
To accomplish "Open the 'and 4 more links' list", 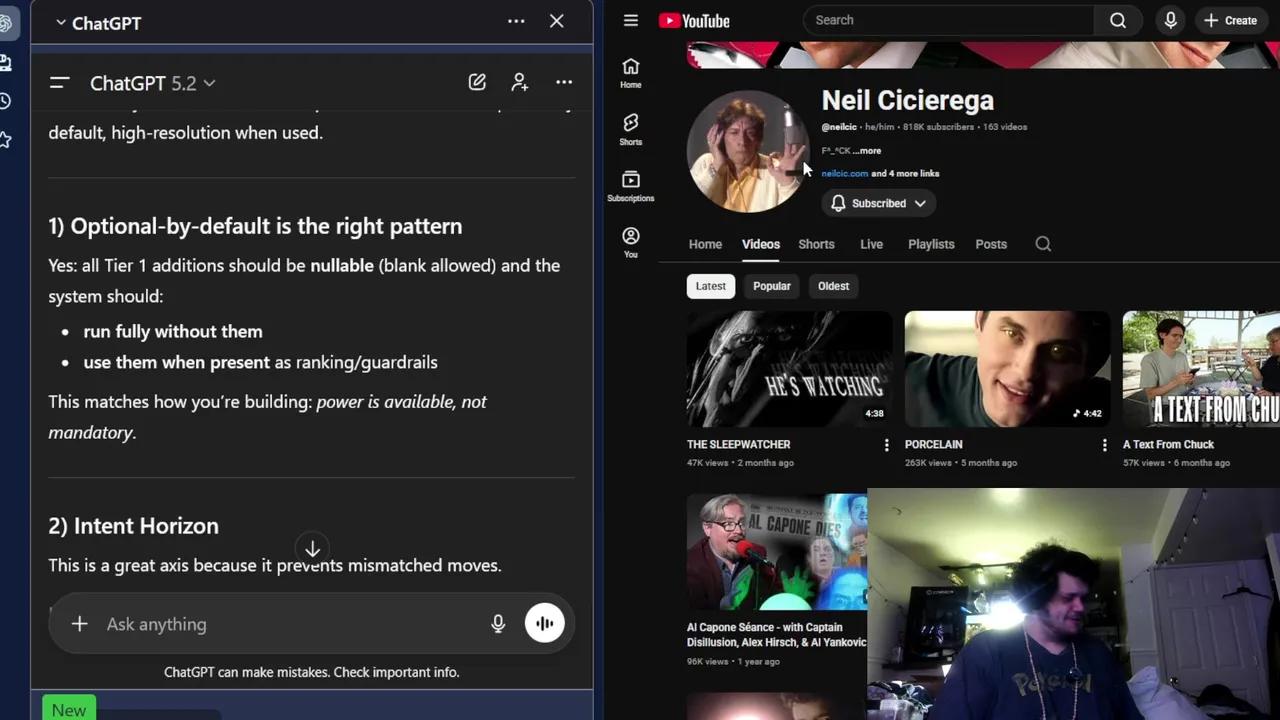I will pos(905,173).
